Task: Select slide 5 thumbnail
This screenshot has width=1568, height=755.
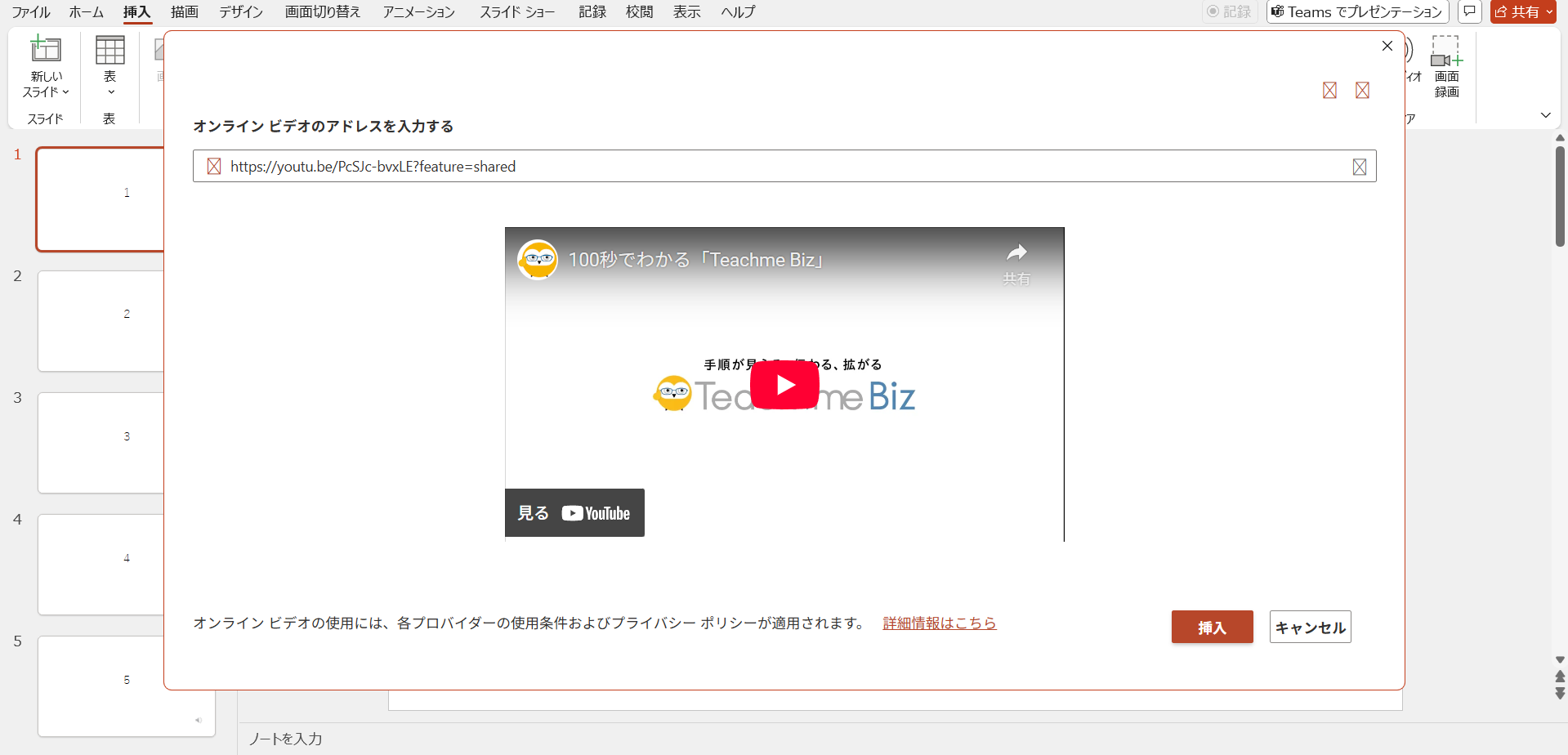Action: pyautogui.click(x=126, y=686)
